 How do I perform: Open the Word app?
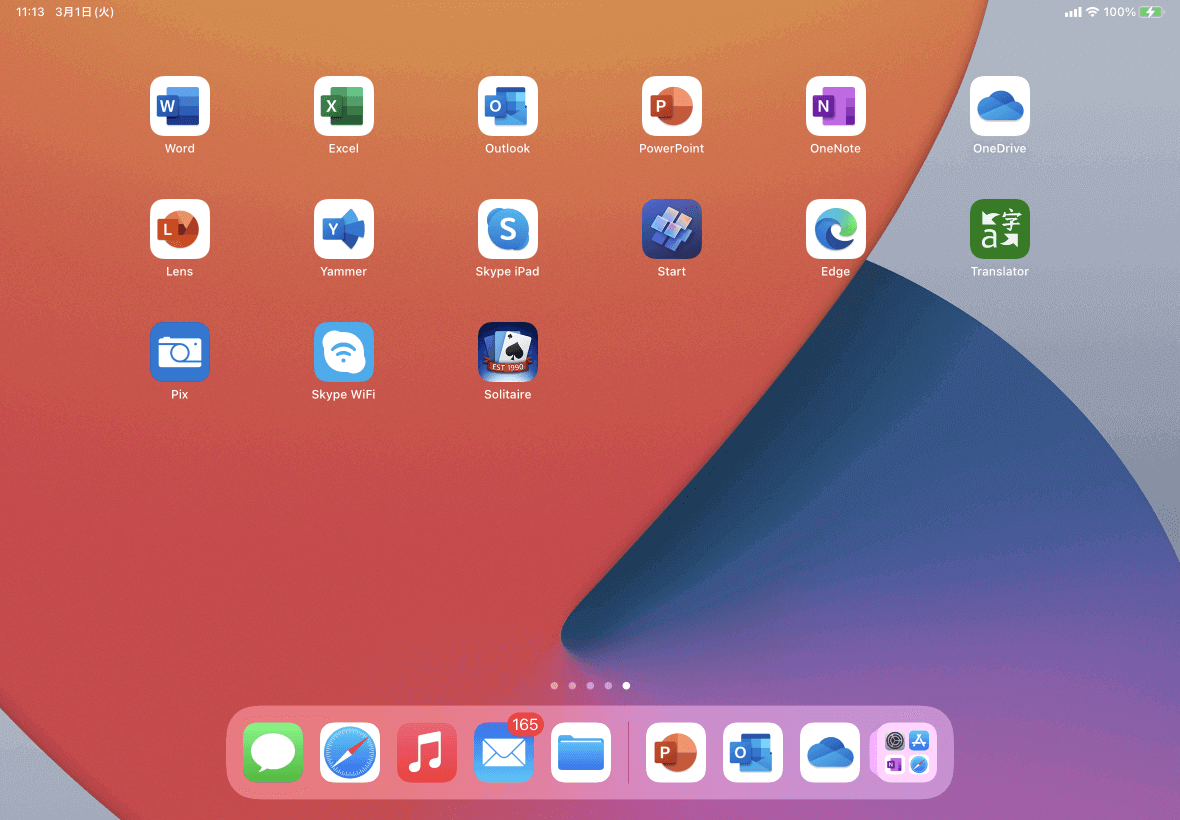click(x=179, y=106)
